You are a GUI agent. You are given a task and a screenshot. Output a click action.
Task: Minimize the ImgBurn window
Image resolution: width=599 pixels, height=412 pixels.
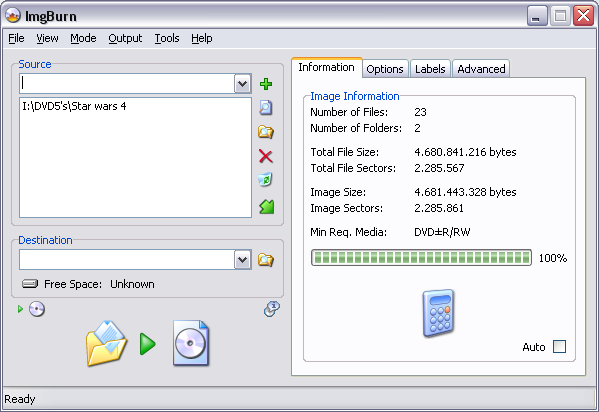pos(537,16)
